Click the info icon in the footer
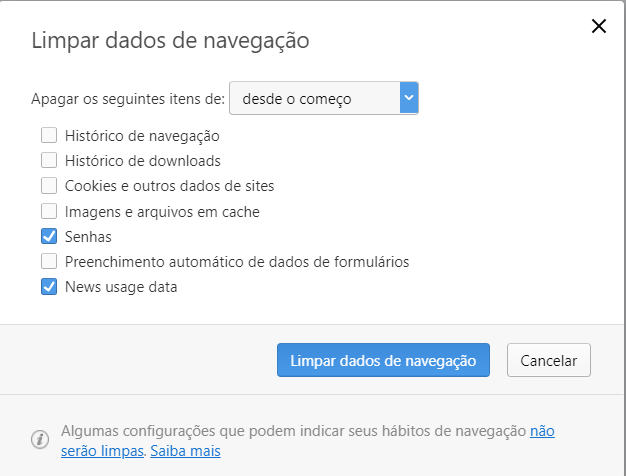This screenshot has width=626, height=476. (x=40, y=440)
